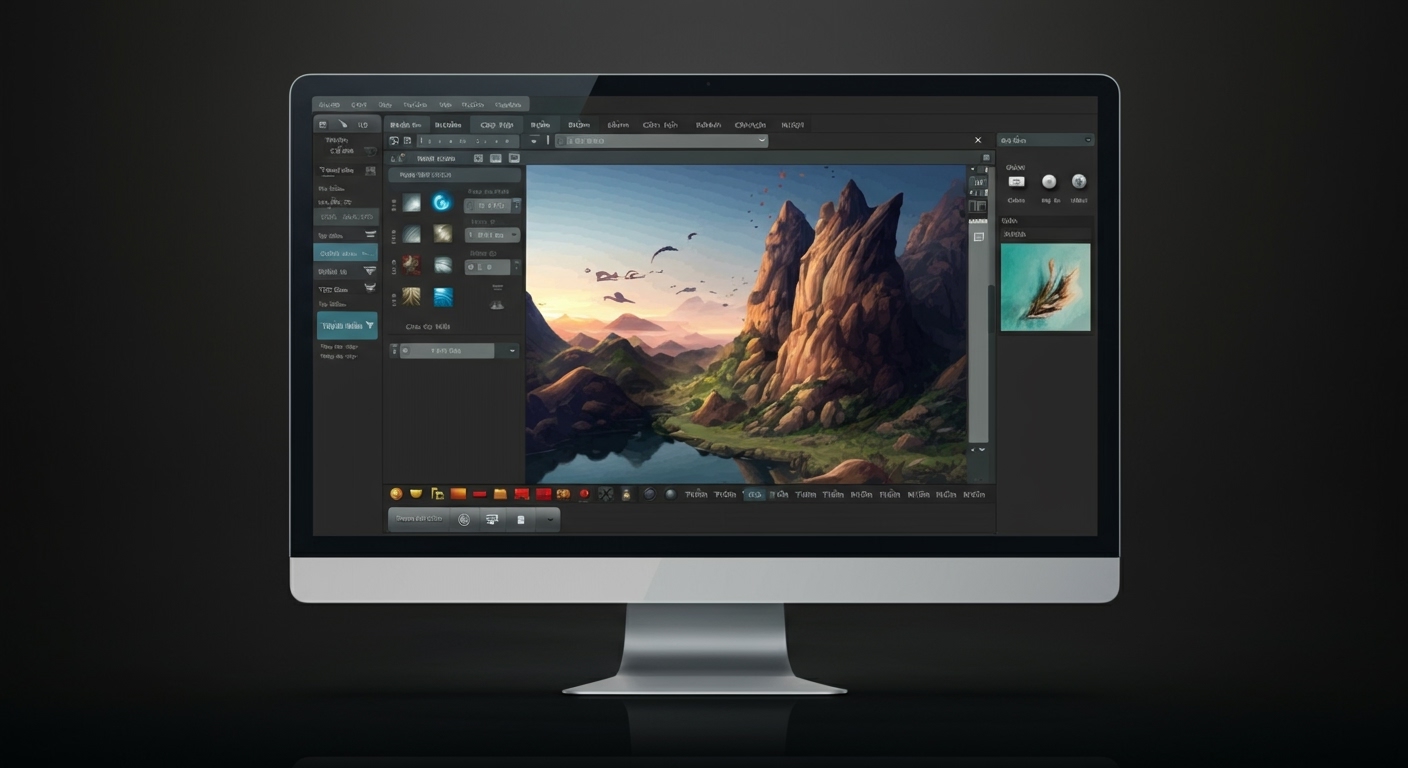1408x768 pixels.
Task: Click the X button above the right panel
Action: [978, 140]
